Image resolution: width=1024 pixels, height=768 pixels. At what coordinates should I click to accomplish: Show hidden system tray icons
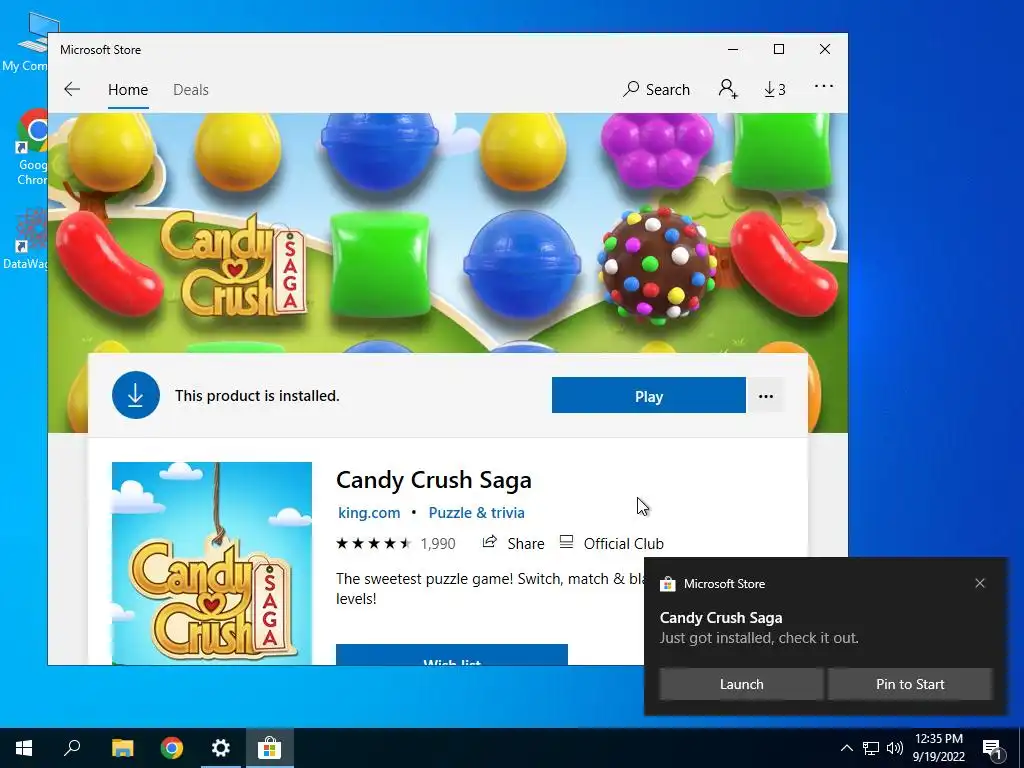coord(846,748)
